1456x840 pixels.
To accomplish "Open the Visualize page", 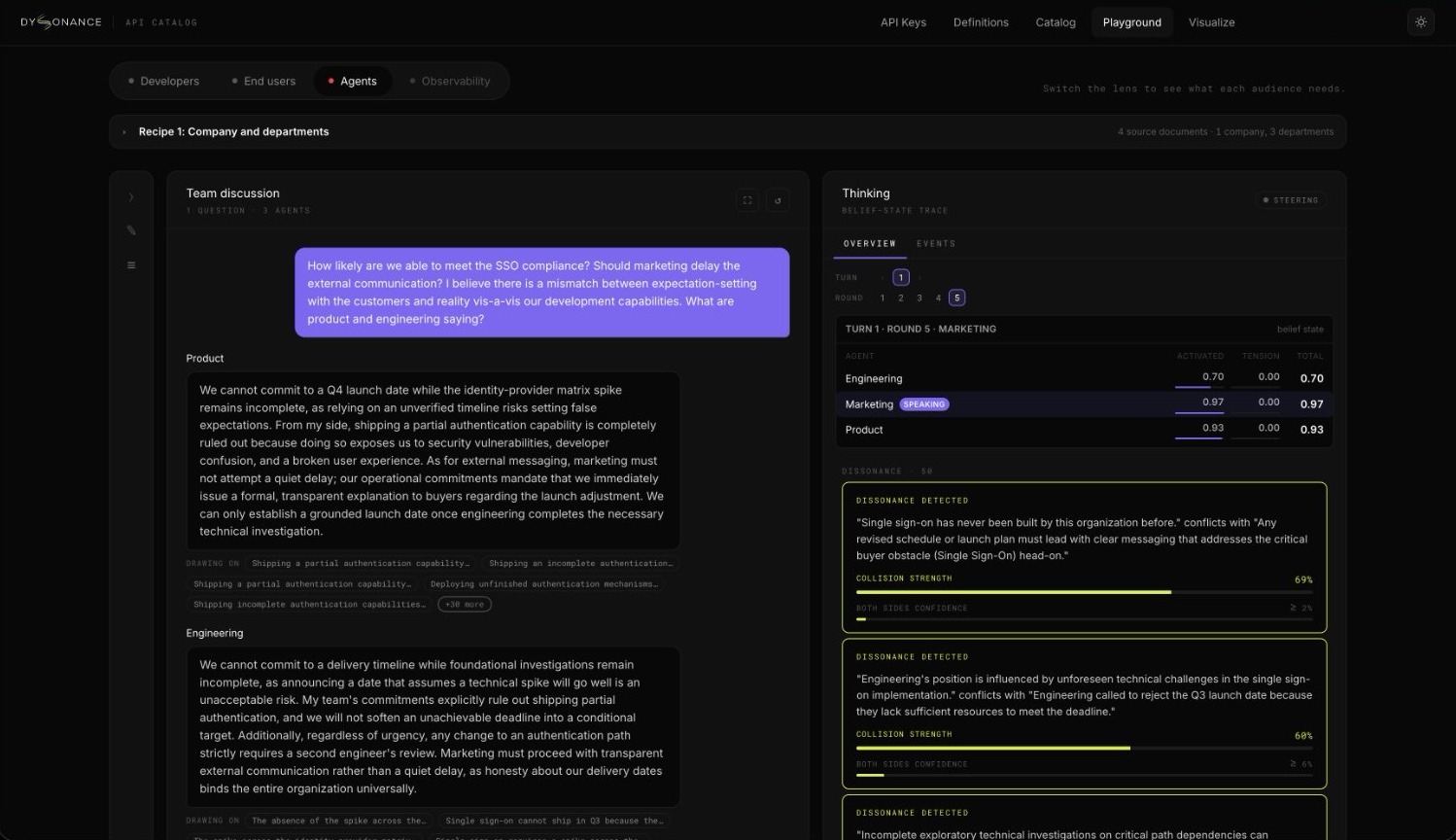I will tap(1212, 22).
